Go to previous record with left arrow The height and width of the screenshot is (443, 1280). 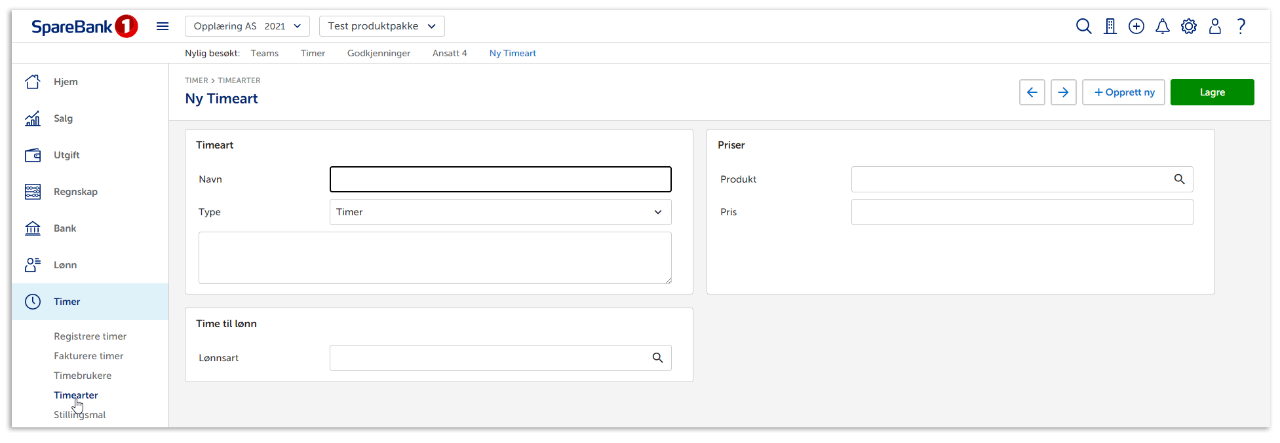[x=1032, y=92]
